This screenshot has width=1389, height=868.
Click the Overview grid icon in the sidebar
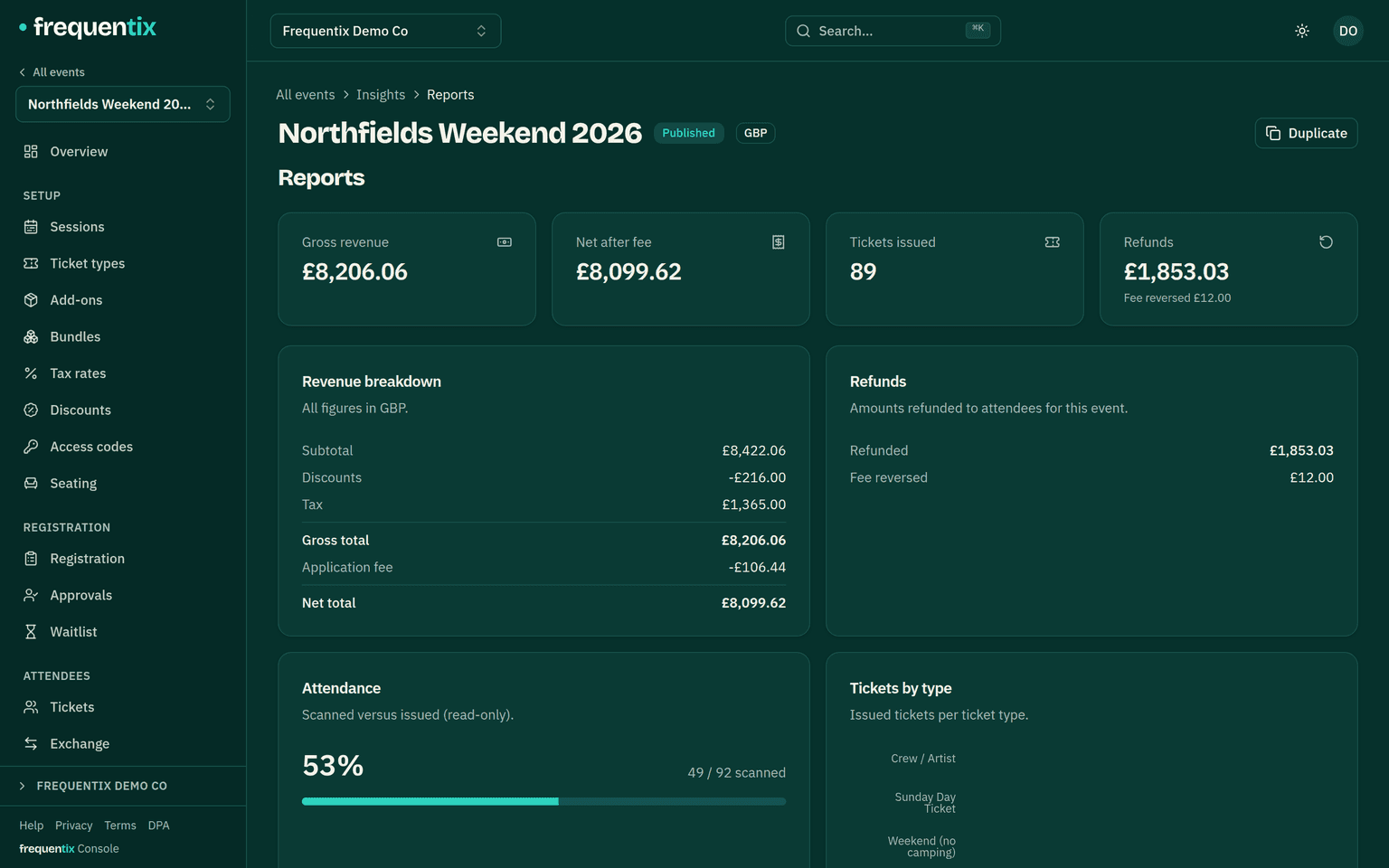[x=31, y=152]
